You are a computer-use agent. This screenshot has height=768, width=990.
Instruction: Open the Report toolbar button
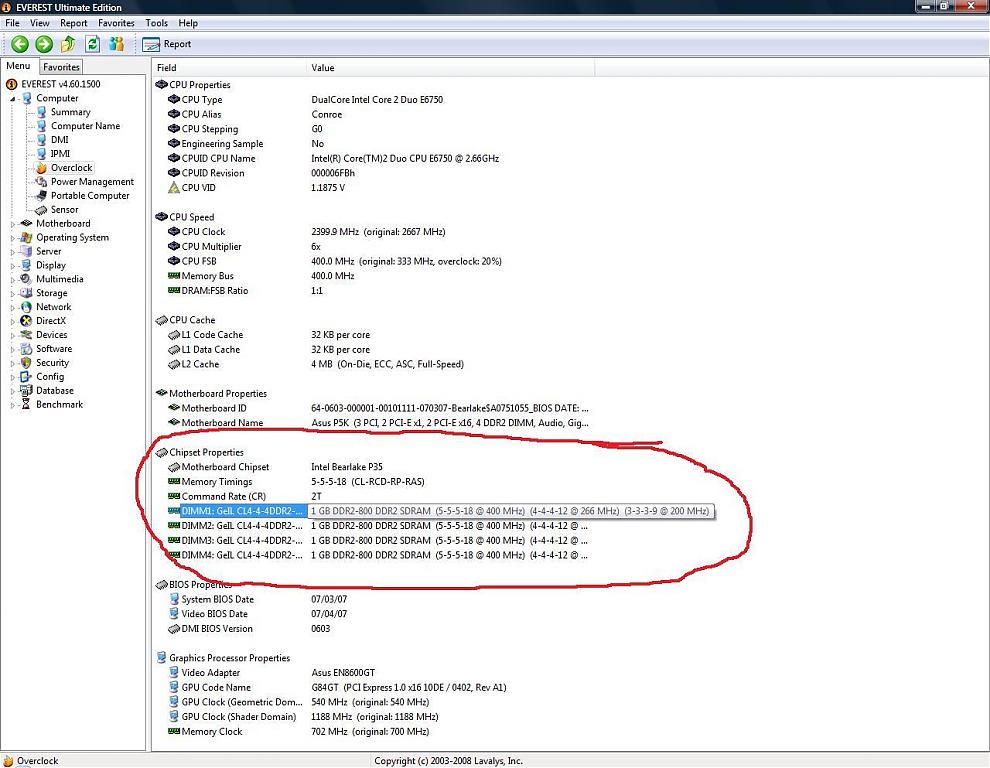click(167, 44)
